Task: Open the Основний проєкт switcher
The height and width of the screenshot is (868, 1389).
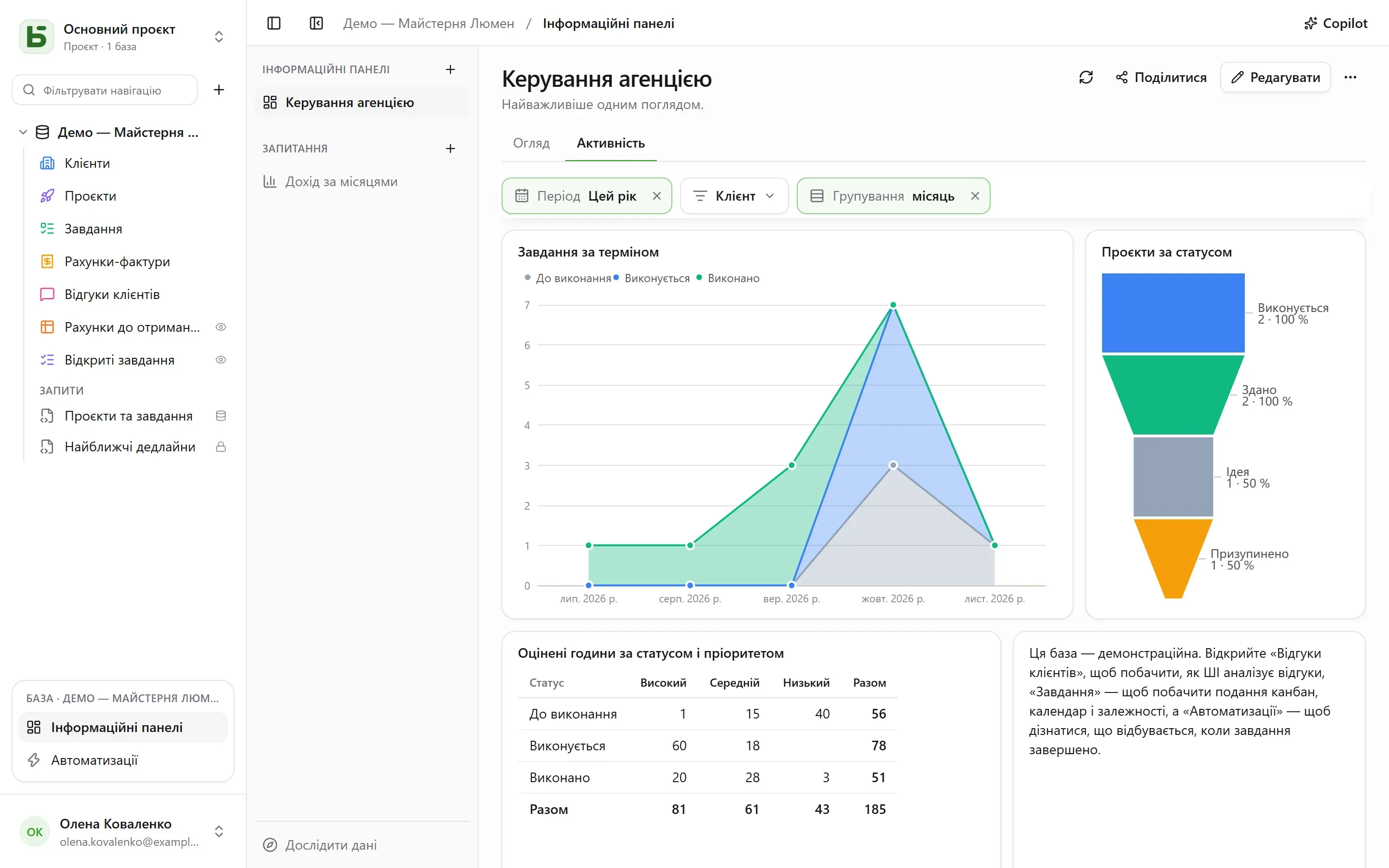Action: click(123, 37)
